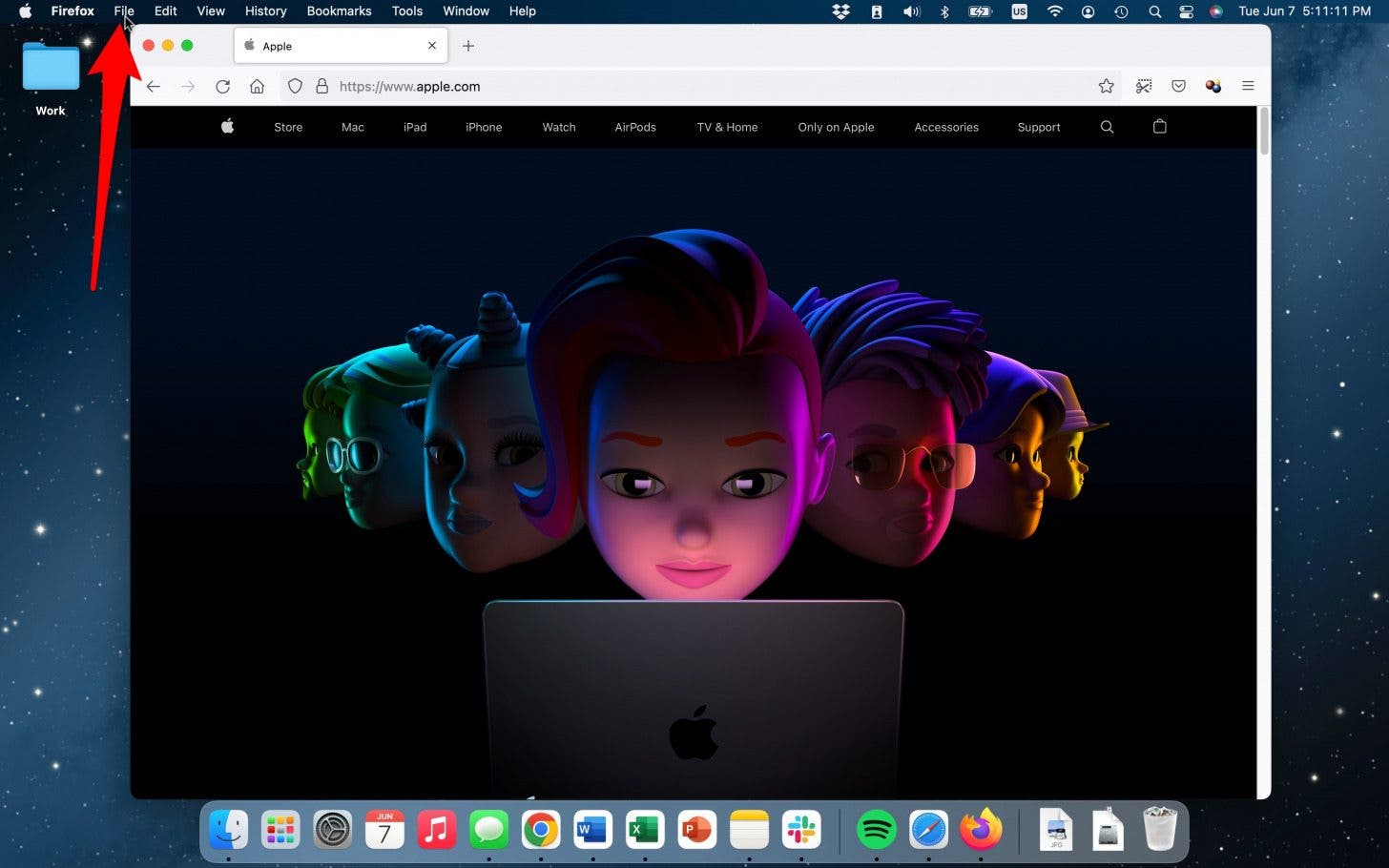Open the Mac link in site navigation

coord(353,127)
